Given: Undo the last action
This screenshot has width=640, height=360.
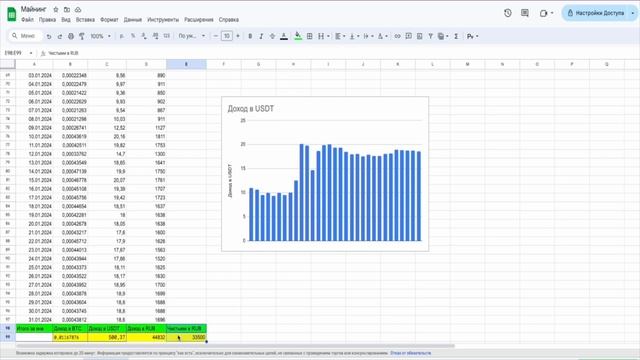Looking at the screenshot, I should pos(49,36).
